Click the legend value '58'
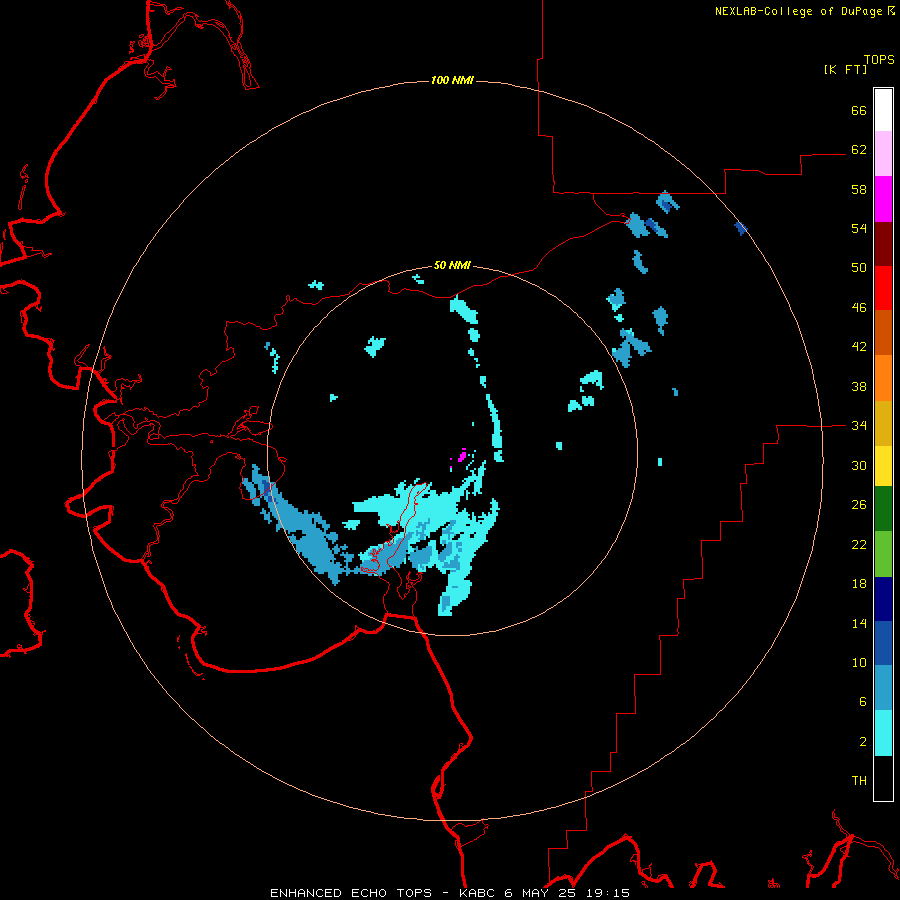This screenshot has width=900, height=900. click(x=859, y=189)
